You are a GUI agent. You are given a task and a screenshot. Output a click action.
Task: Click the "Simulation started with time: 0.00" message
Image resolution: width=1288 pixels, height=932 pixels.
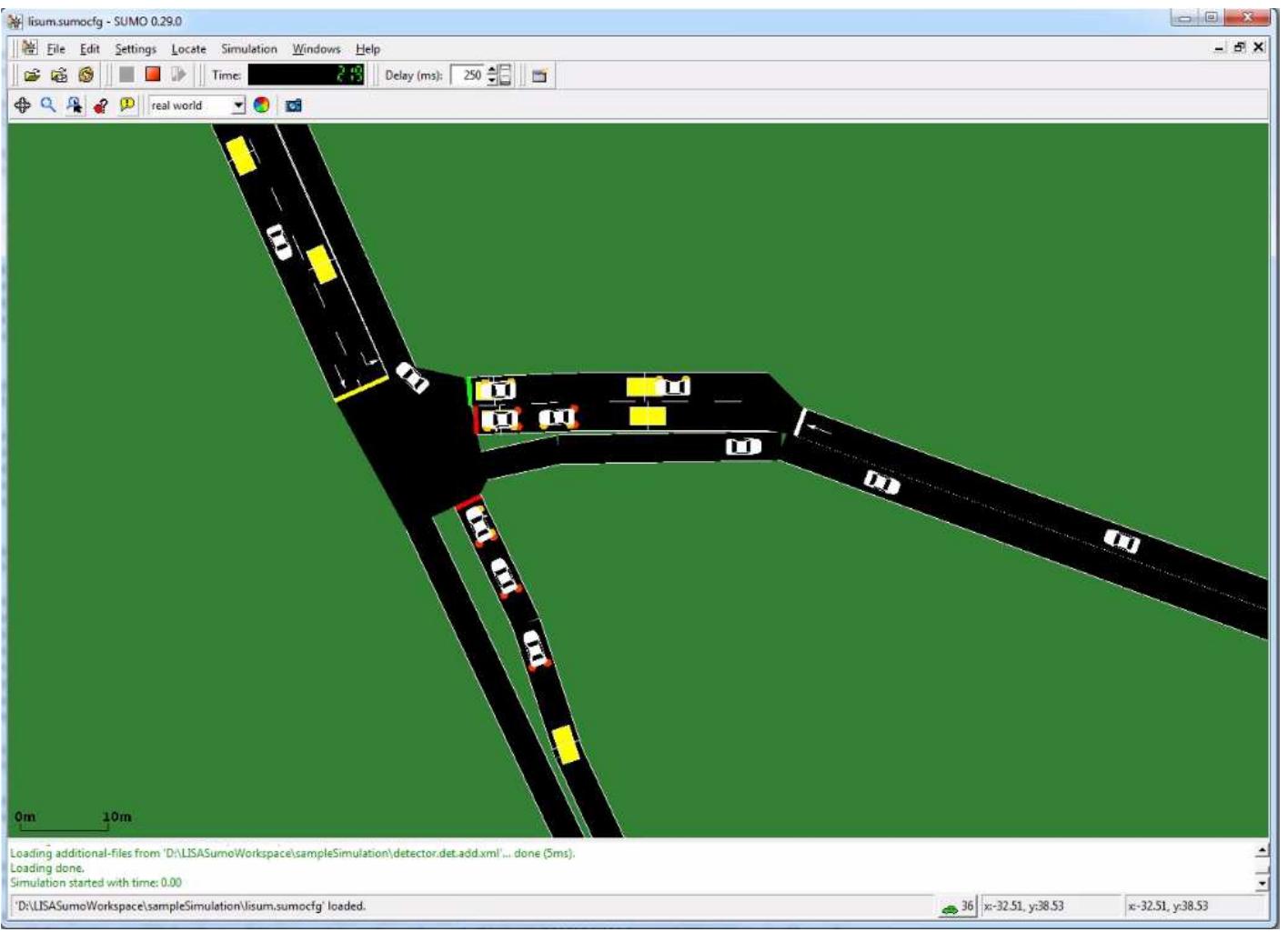(96, 883)
